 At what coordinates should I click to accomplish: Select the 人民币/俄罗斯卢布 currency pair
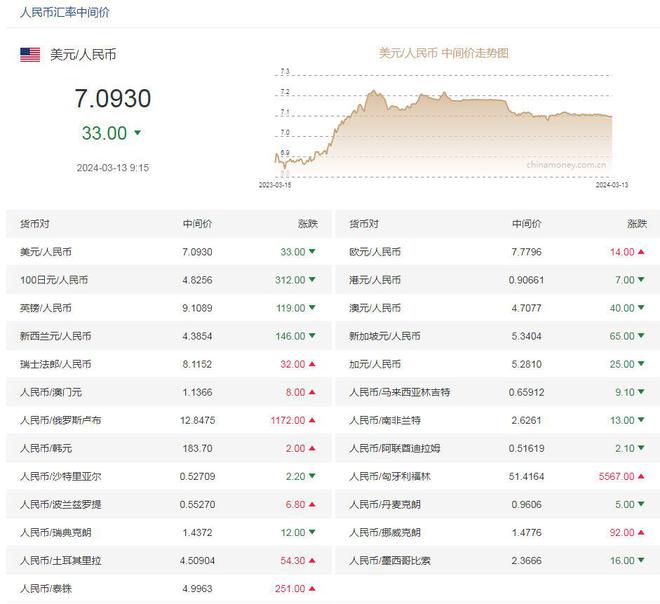[61, 420]
